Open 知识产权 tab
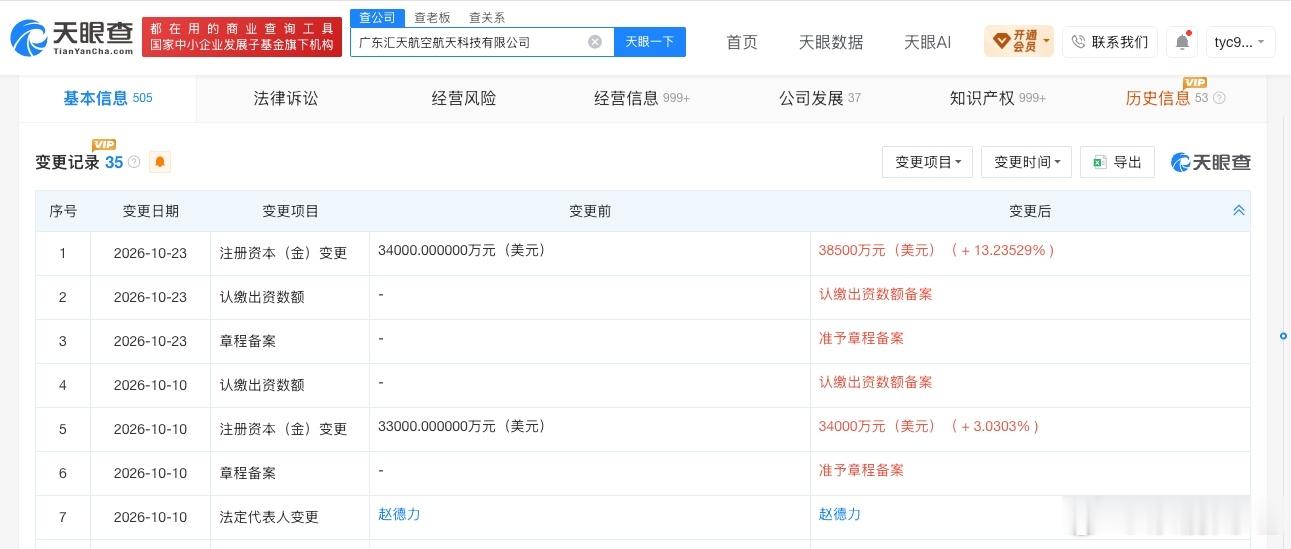Screen dimensions: 1291x549 tap(998, 98)
